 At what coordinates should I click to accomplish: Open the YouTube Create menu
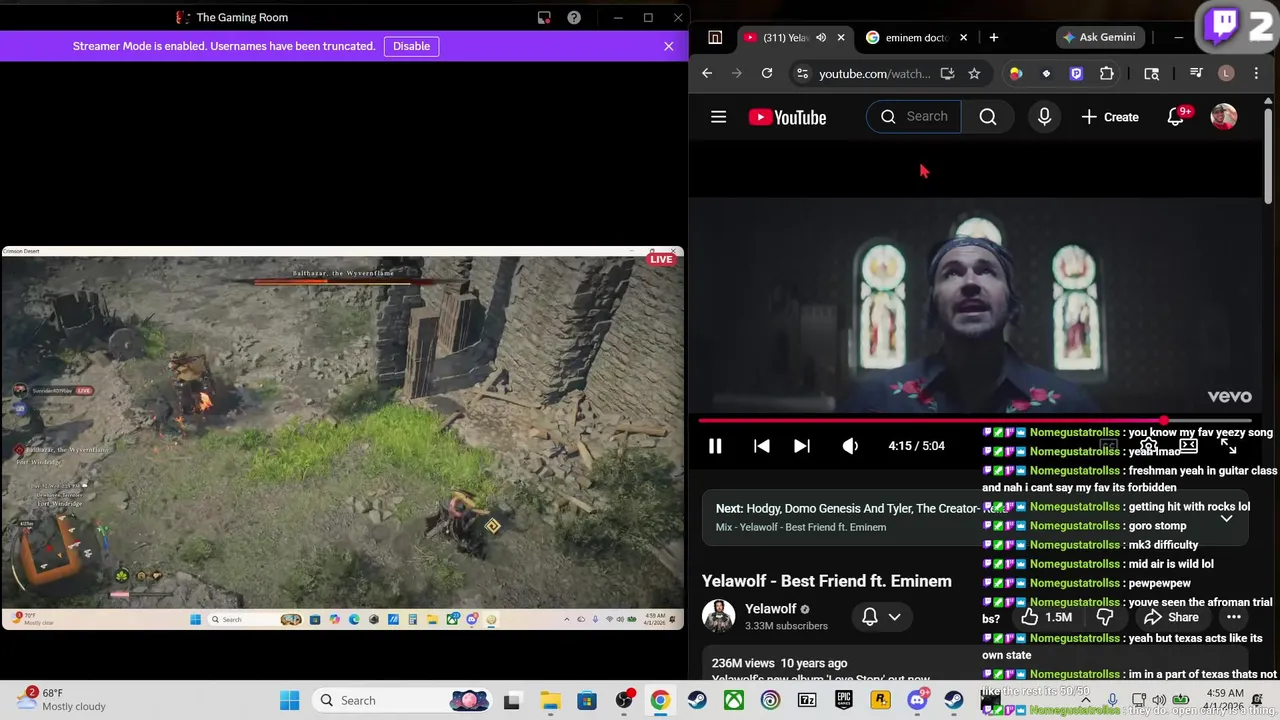pos(1110,117)
